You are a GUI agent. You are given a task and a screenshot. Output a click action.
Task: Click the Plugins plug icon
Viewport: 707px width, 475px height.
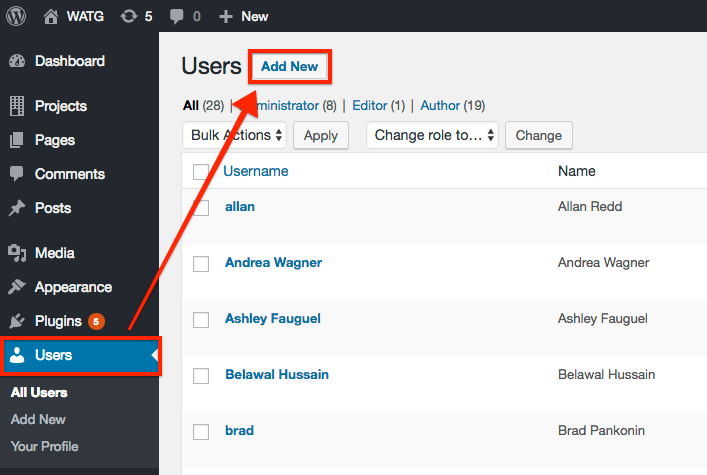(17, 321)
